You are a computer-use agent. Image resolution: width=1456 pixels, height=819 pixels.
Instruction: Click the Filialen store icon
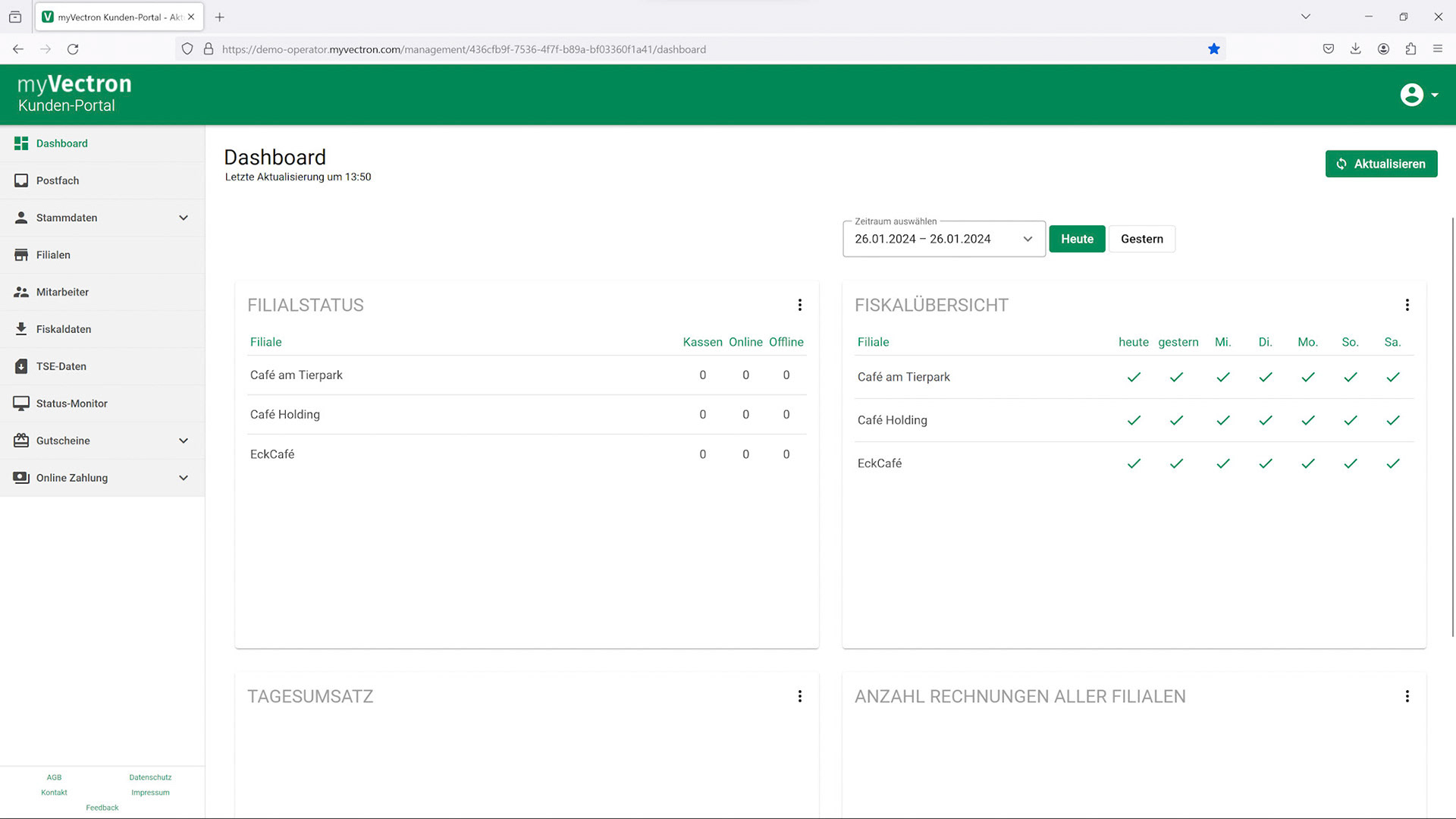(21, 255)
